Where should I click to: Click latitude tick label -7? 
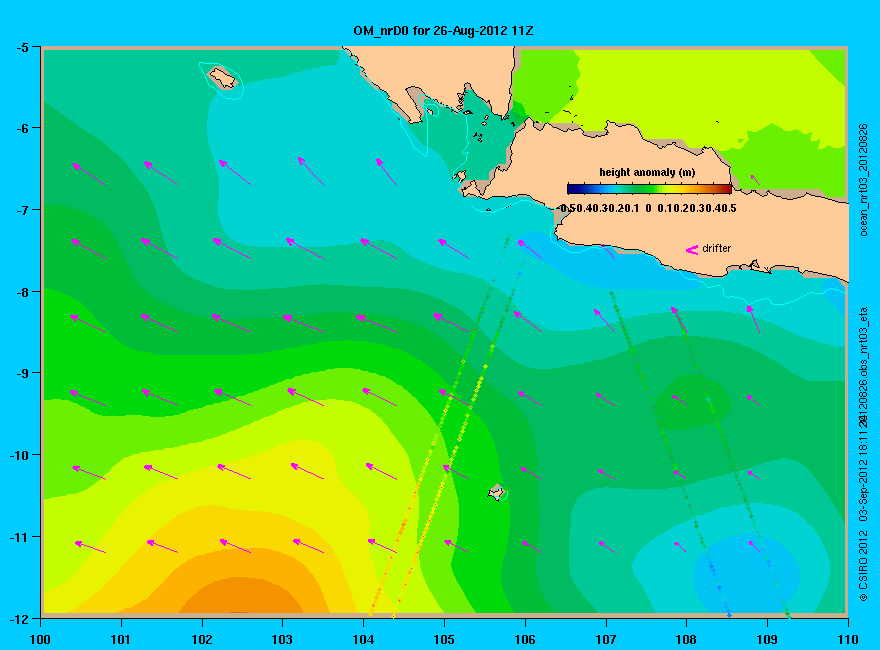coord(22,210)
